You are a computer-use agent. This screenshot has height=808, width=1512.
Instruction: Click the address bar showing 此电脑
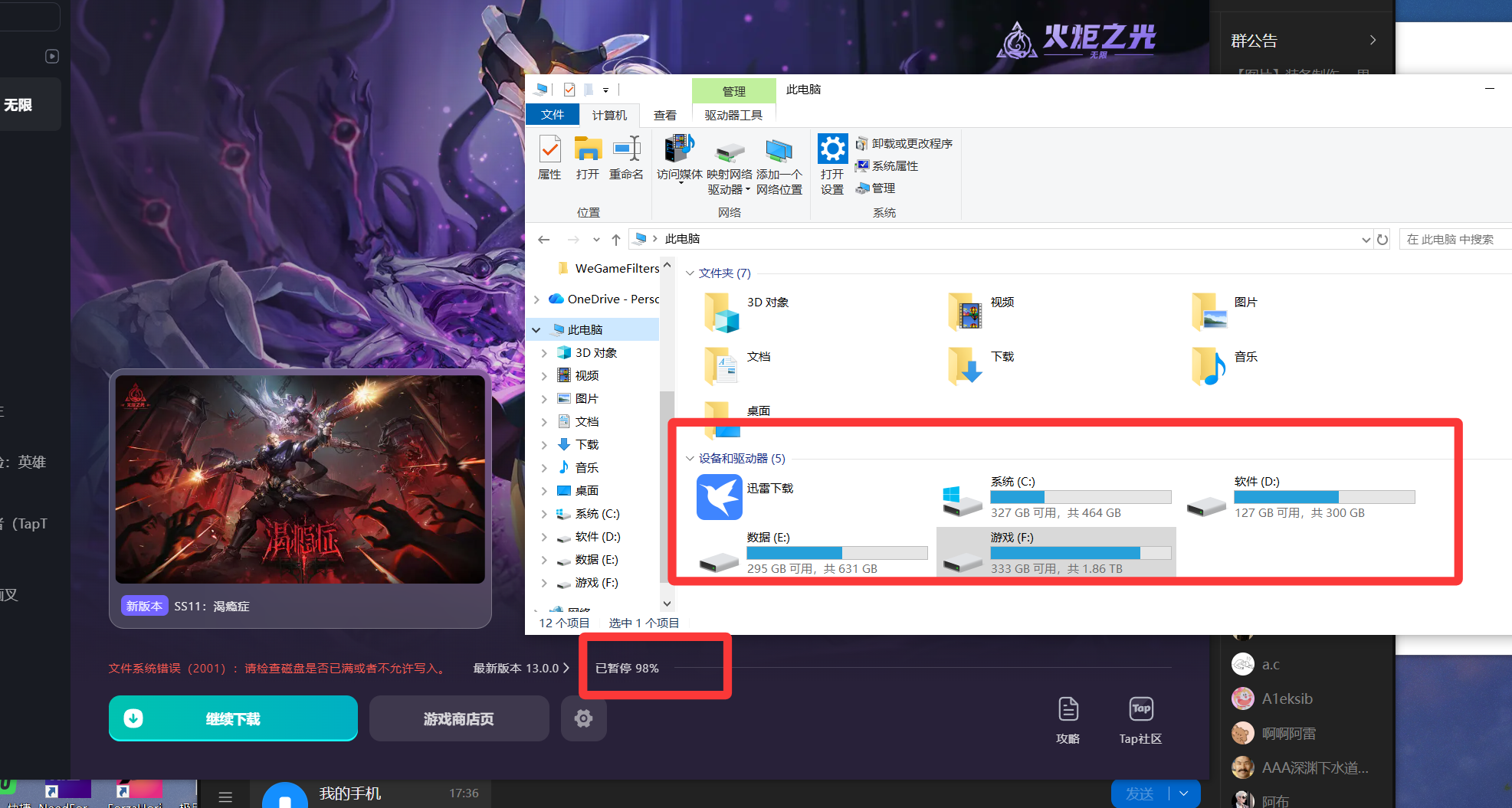coord(1000,240)
